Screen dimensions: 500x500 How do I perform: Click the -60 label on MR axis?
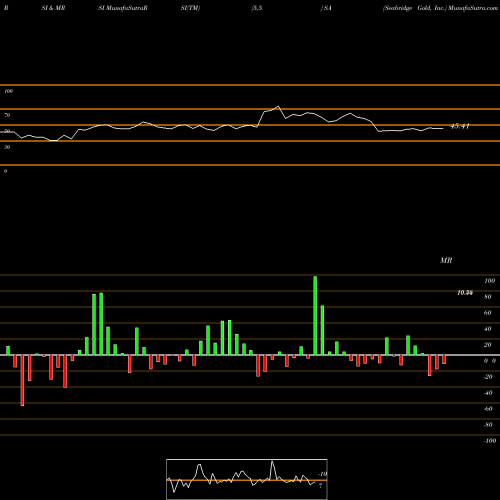pyautogui.click(x=488, y=409)
